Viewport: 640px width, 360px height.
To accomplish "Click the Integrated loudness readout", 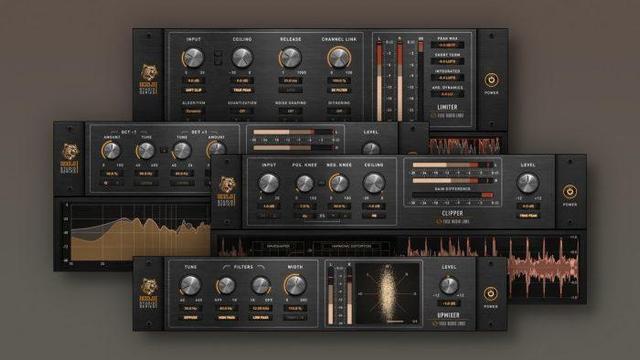I will click(x=447, y=78).
